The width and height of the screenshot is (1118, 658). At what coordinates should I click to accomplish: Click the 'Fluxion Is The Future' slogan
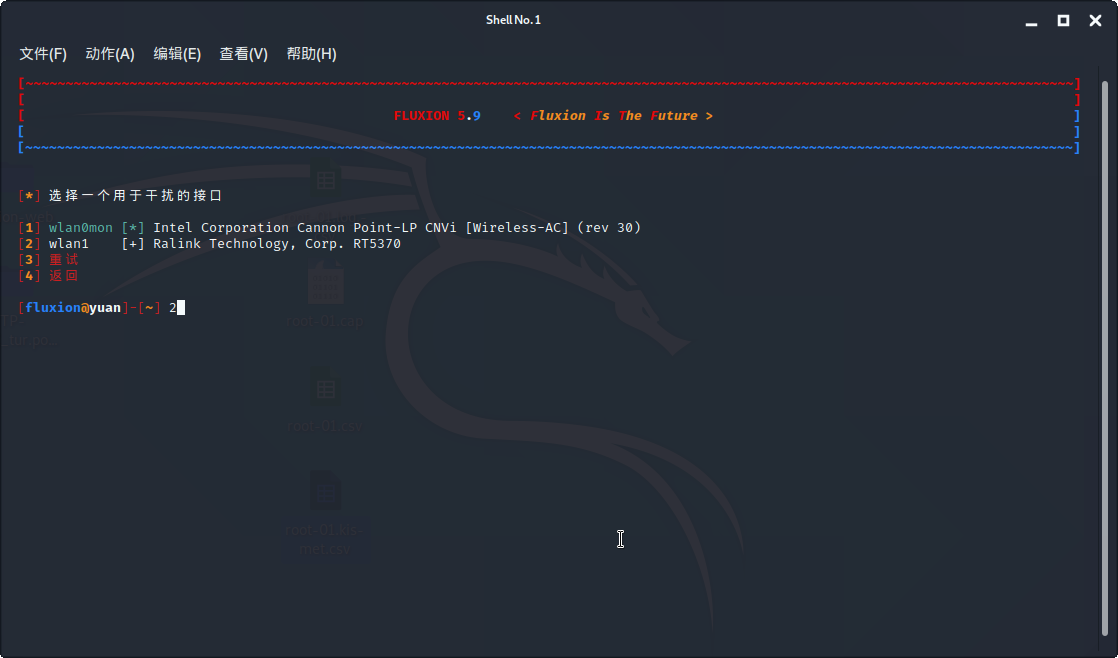tap(613, 115)
